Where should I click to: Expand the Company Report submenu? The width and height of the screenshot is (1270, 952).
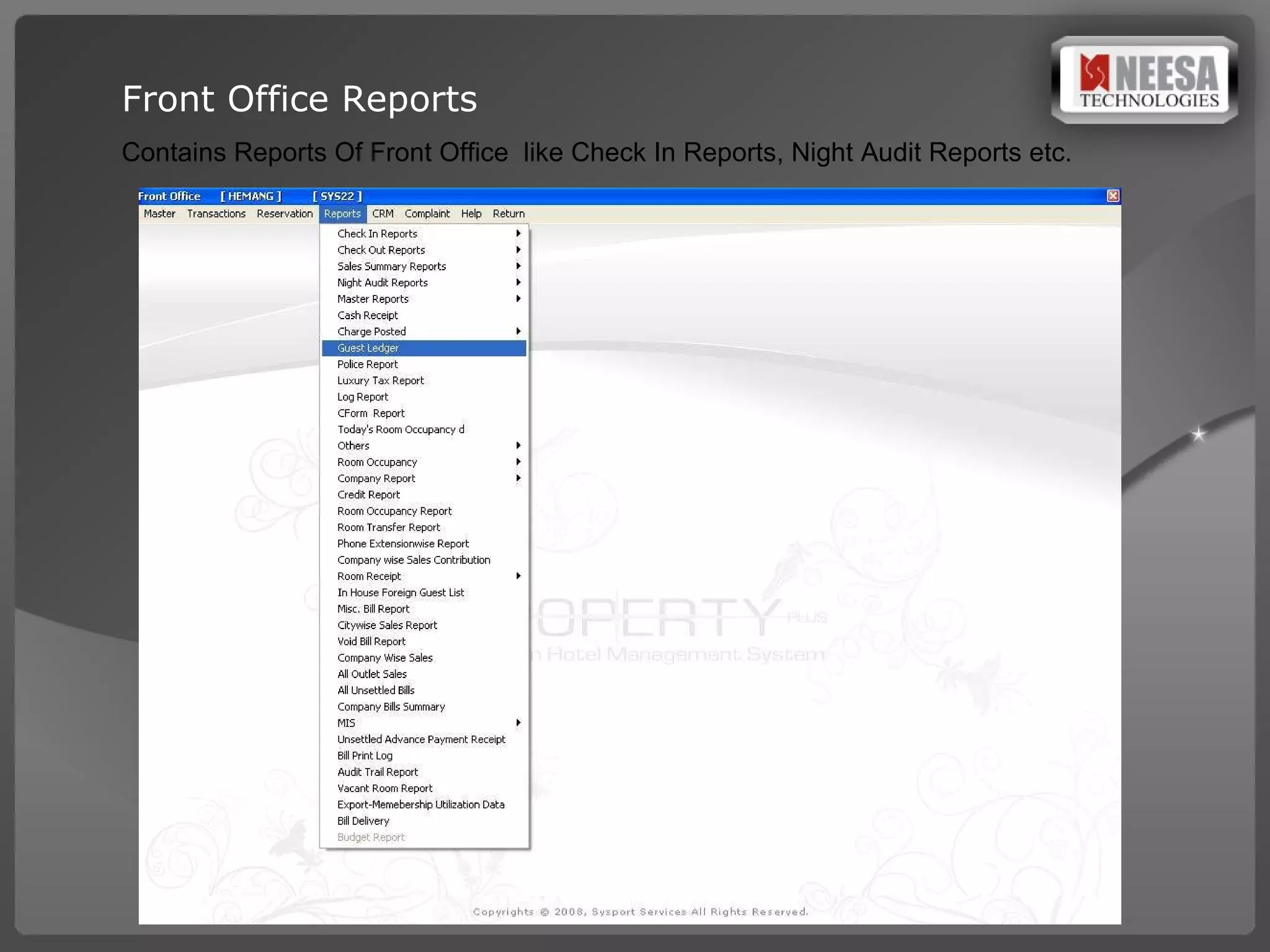coord(424,478)
